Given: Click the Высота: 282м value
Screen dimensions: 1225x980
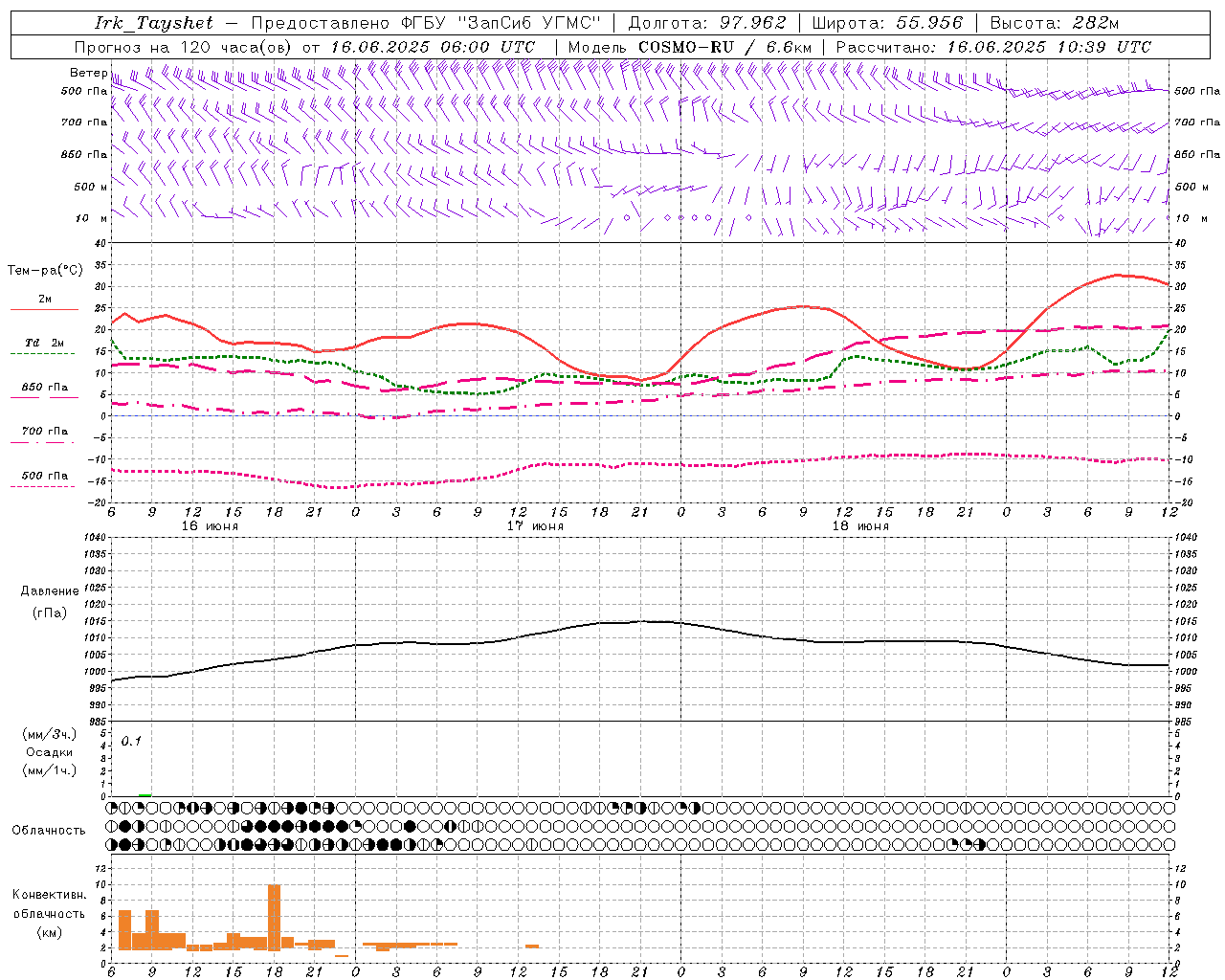Looking at the screenshot, I should coord(1055,23).
